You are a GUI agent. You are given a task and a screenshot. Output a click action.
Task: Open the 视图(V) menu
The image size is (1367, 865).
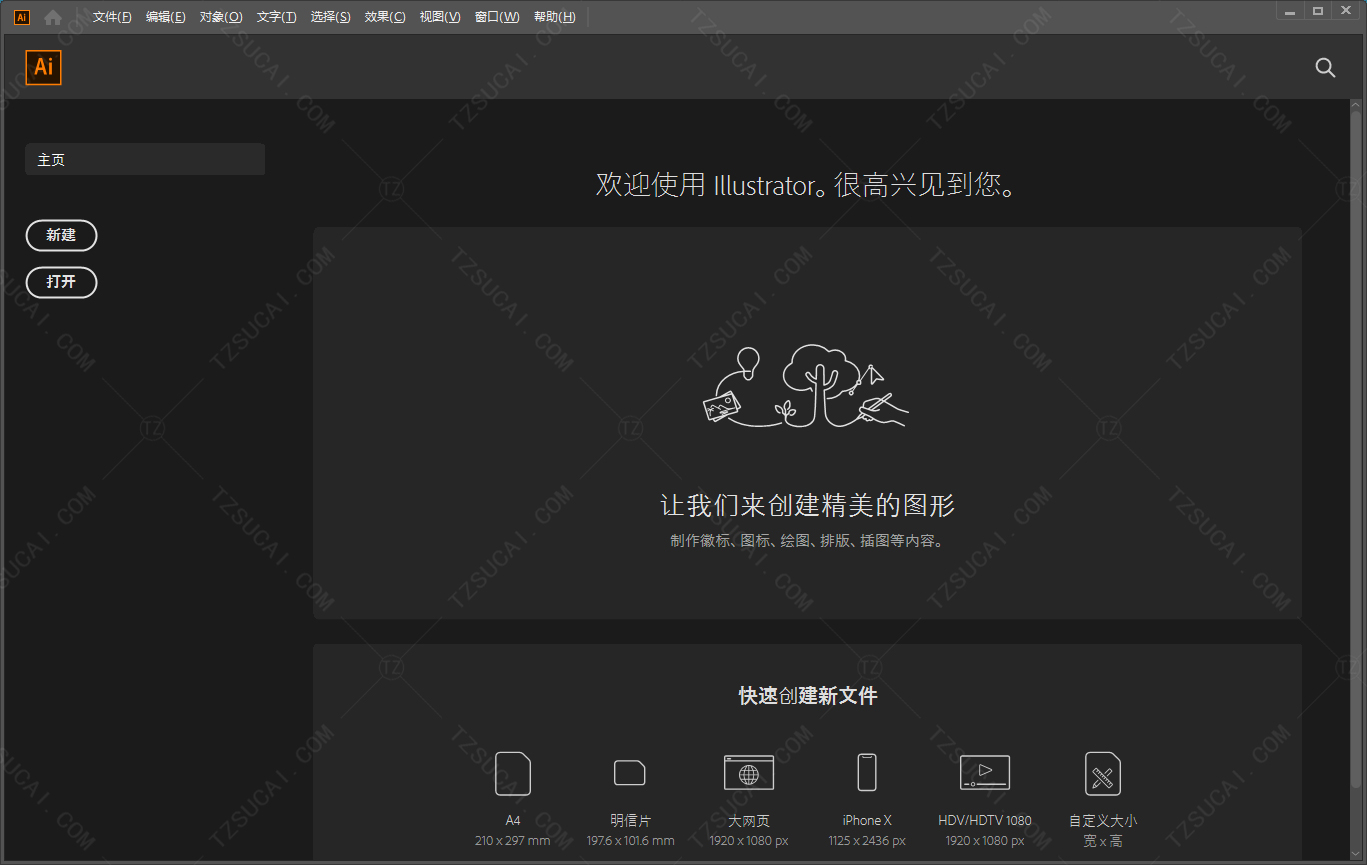(440, 17)
